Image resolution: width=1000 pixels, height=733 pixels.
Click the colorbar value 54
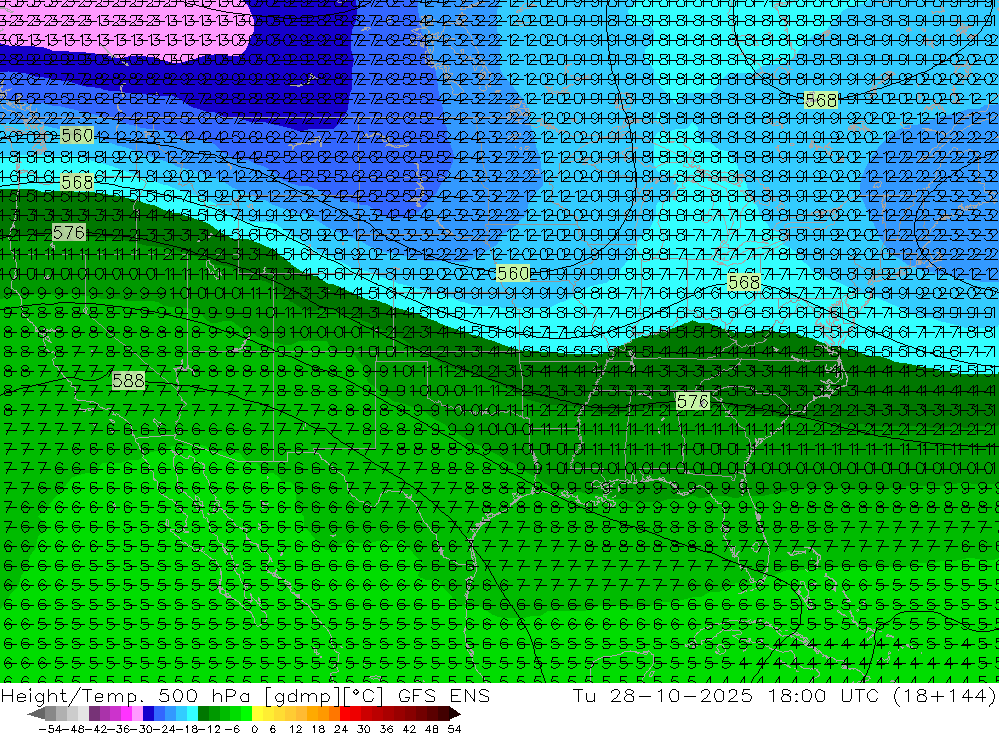tap(454, 729)
